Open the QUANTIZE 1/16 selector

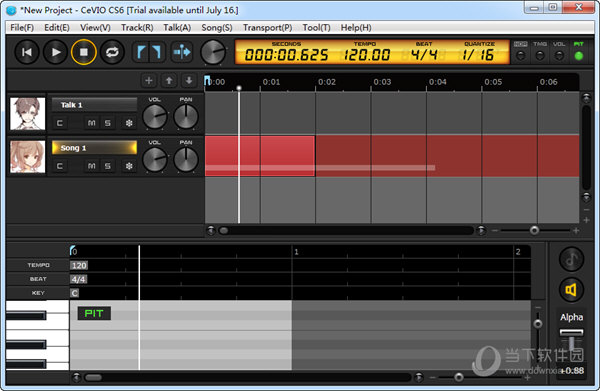478,52
